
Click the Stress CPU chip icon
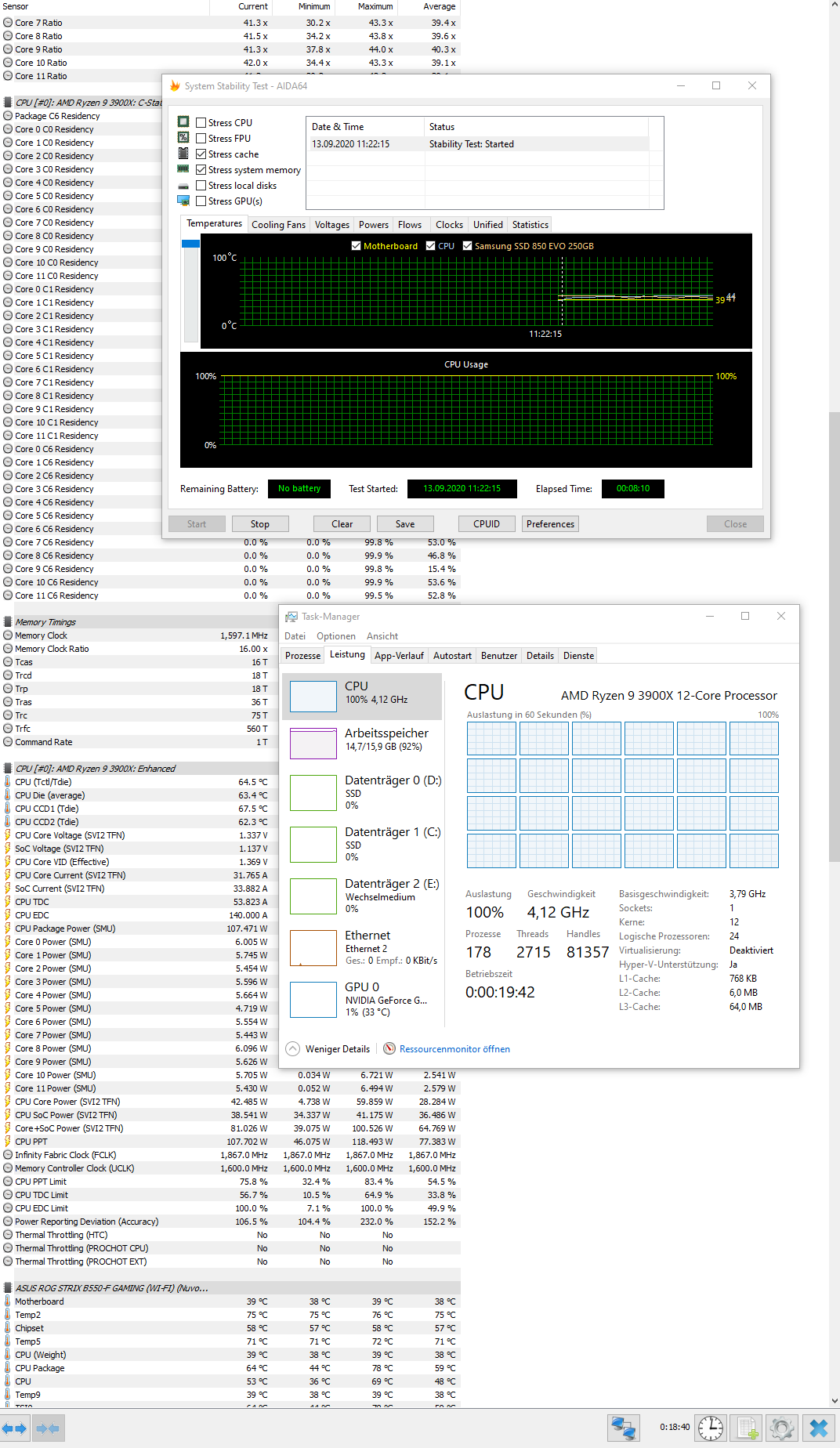183,121
